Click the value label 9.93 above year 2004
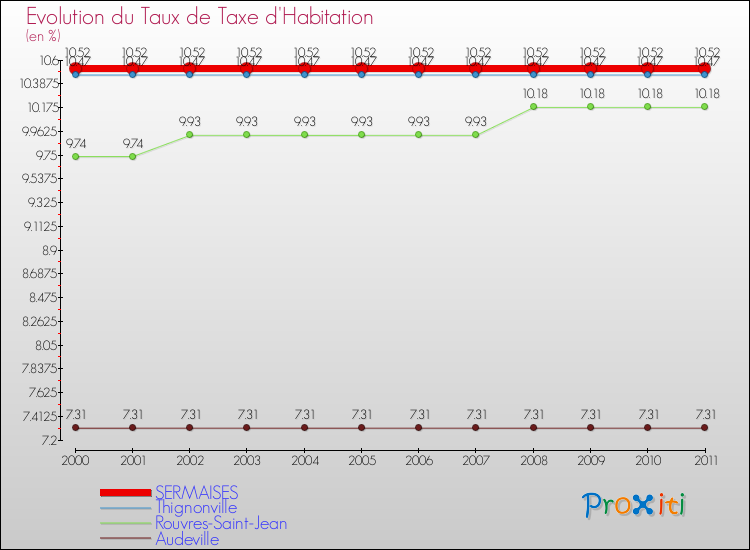Screen dimensions: 750x550 coord(305,121)
